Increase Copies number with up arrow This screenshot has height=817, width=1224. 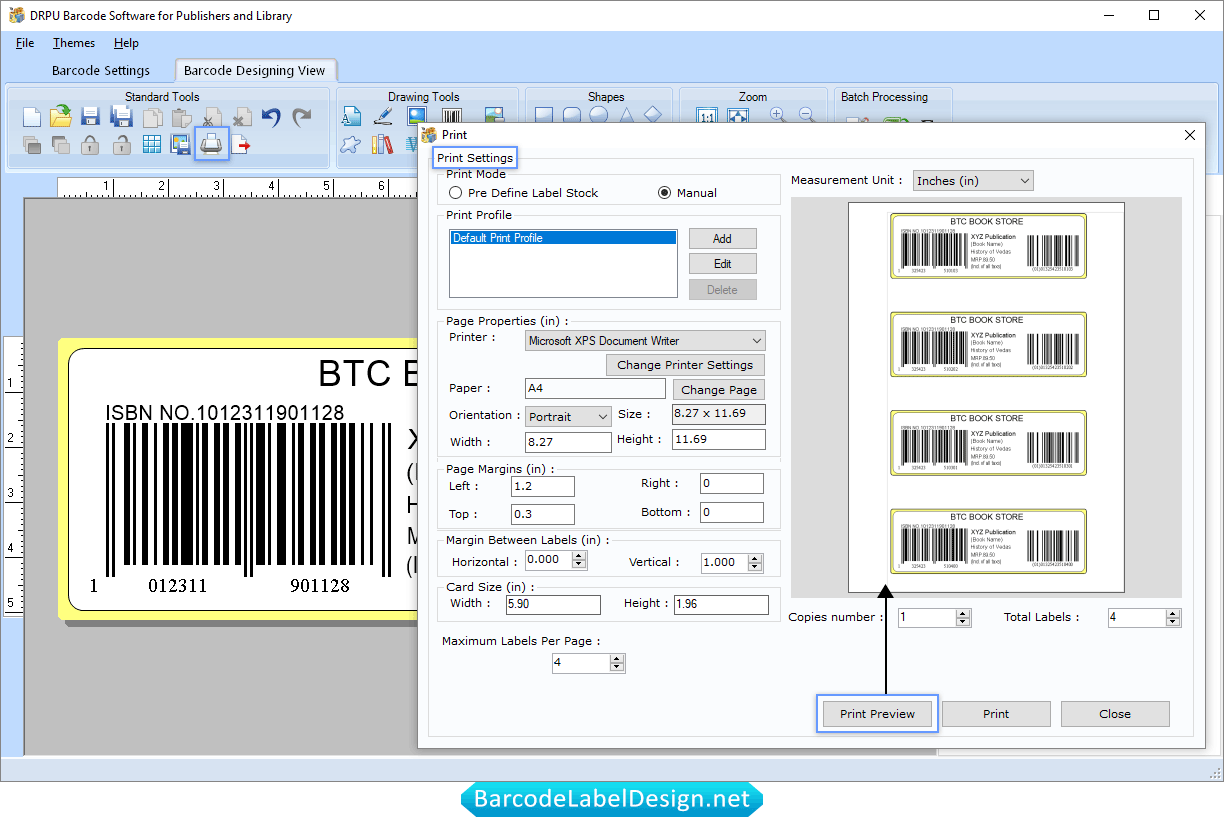963,613
